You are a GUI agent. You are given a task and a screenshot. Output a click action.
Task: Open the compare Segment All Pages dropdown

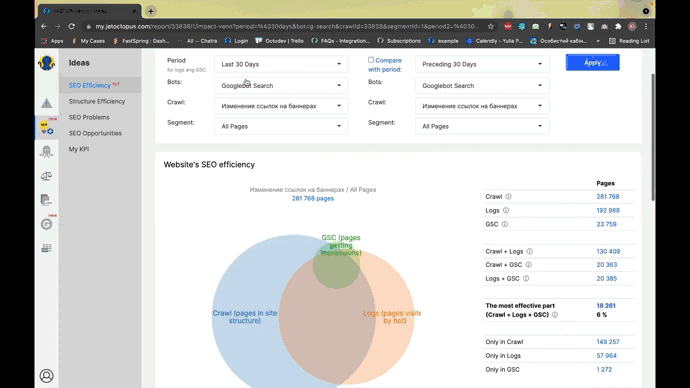pos(482,126)
